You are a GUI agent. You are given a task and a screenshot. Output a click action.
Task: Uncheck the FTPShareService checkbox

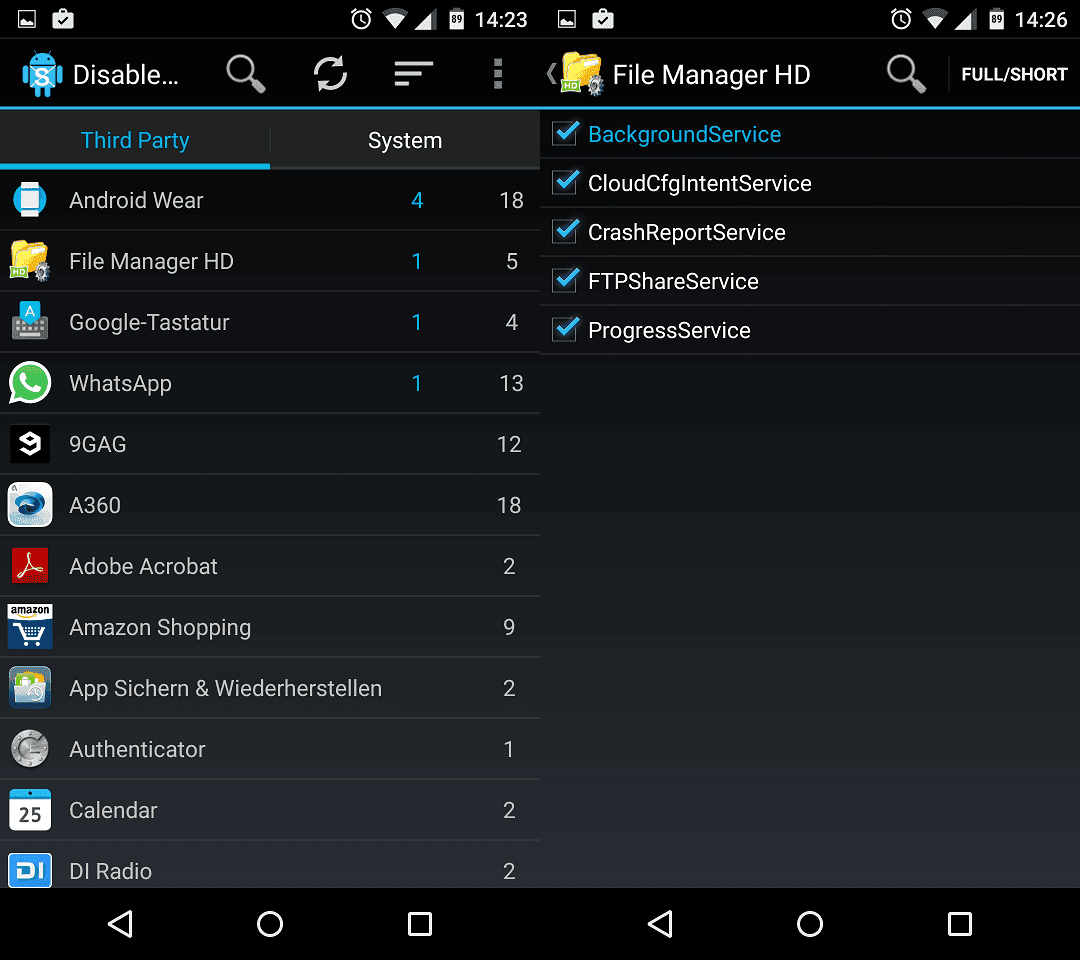tap(565, 280)
